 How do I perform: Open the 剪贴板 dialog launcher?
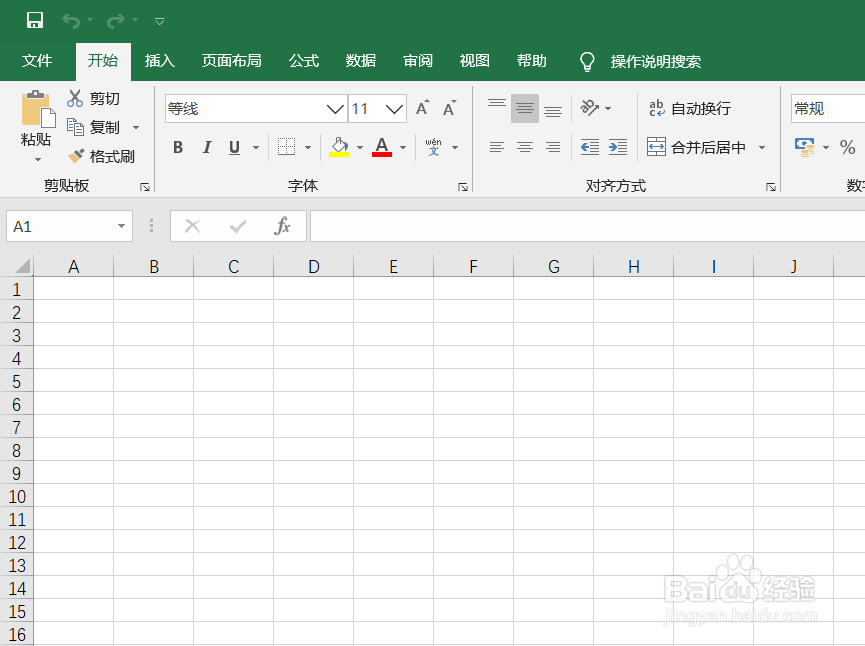(x=145, y=188)
